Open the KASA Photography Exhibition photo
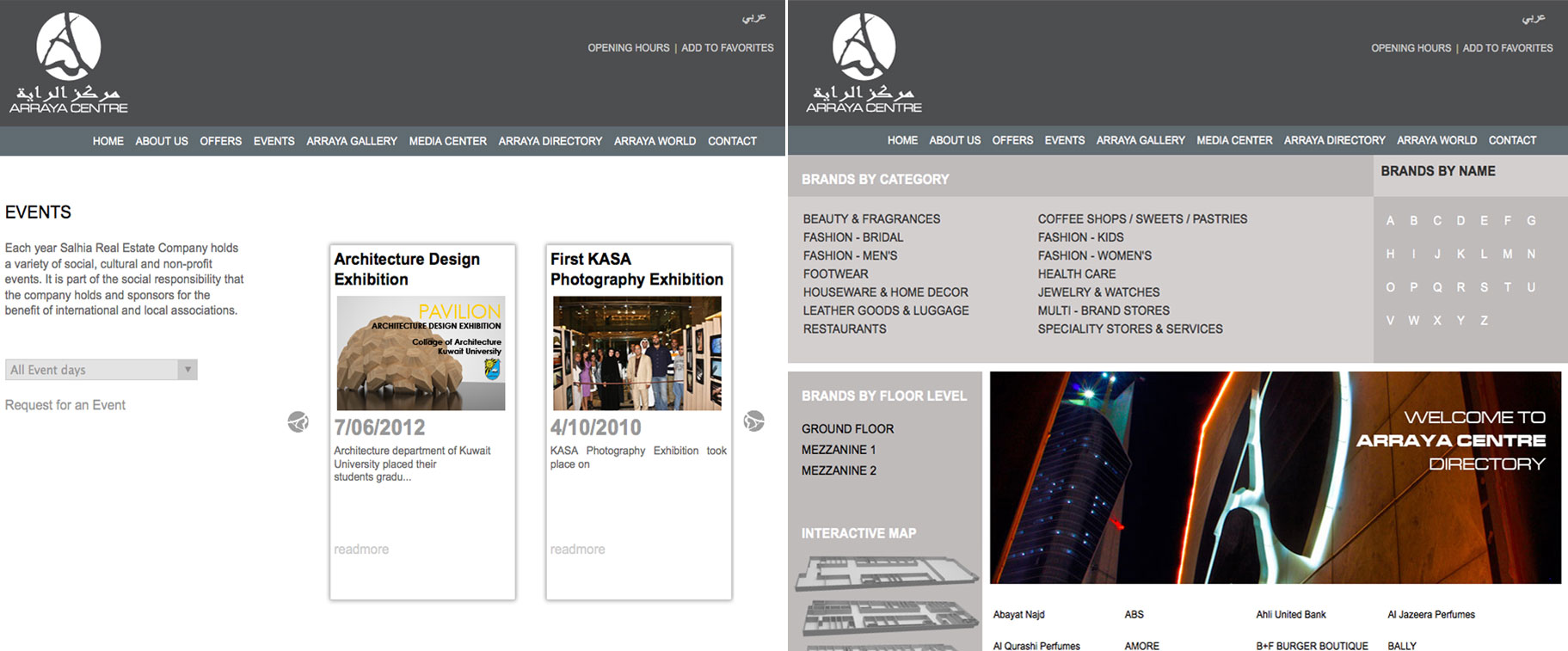Viewport: 1568px width, 651px height. click(637, 353)
